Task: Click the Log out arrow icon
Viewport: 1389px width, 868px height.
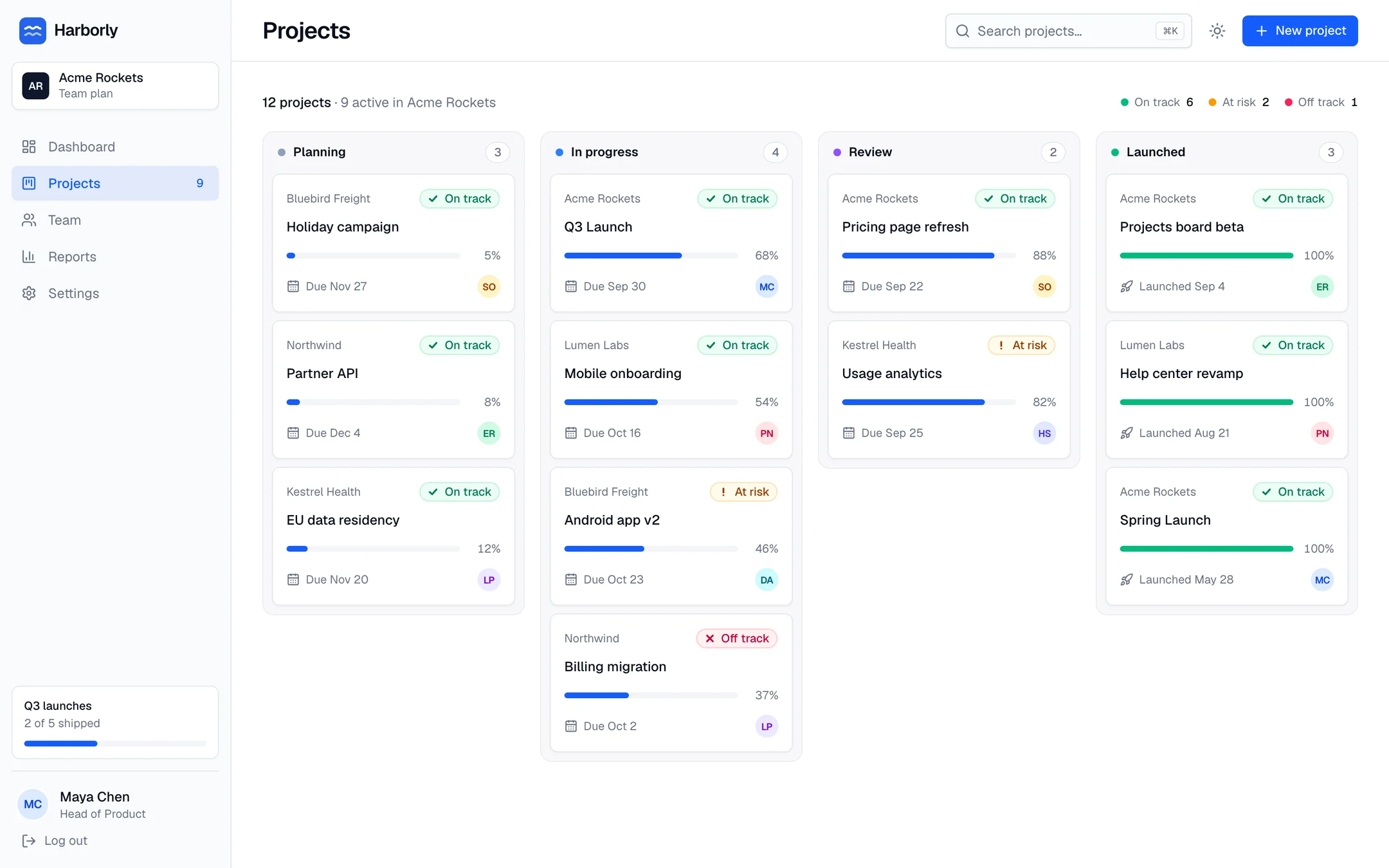Action: coord(29,840)
